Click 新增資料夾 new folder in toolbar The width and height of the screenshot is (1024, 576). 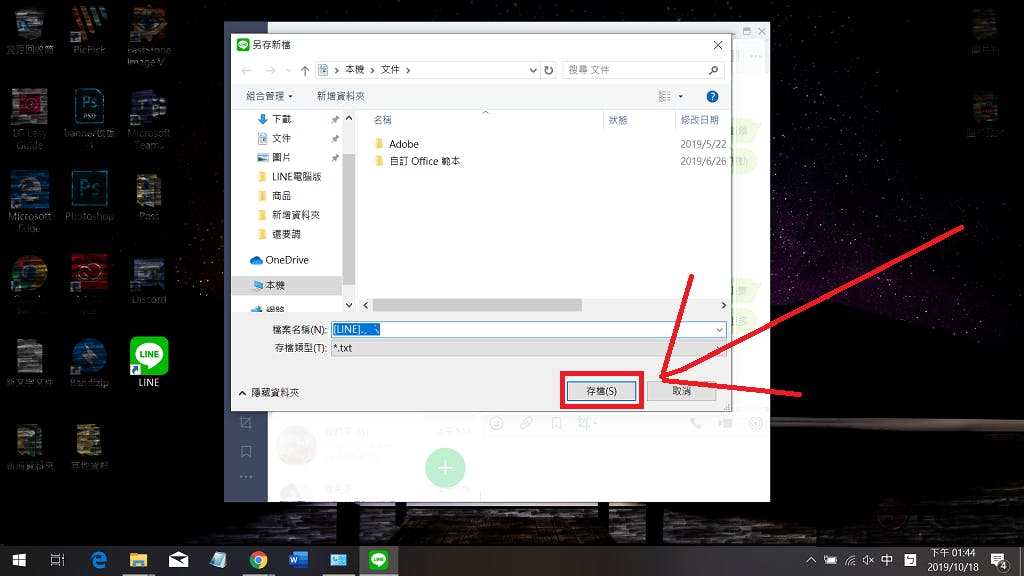(340, 96)
